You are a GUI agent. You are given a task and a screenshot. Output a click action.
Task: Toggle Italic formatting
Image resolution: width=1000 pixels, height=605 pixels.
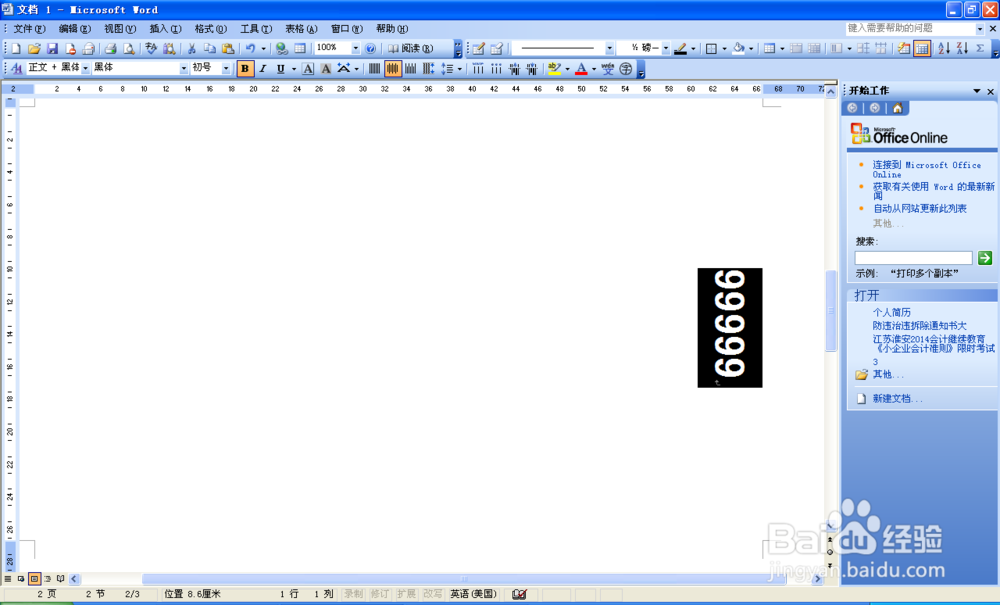(x=263, y=68)
